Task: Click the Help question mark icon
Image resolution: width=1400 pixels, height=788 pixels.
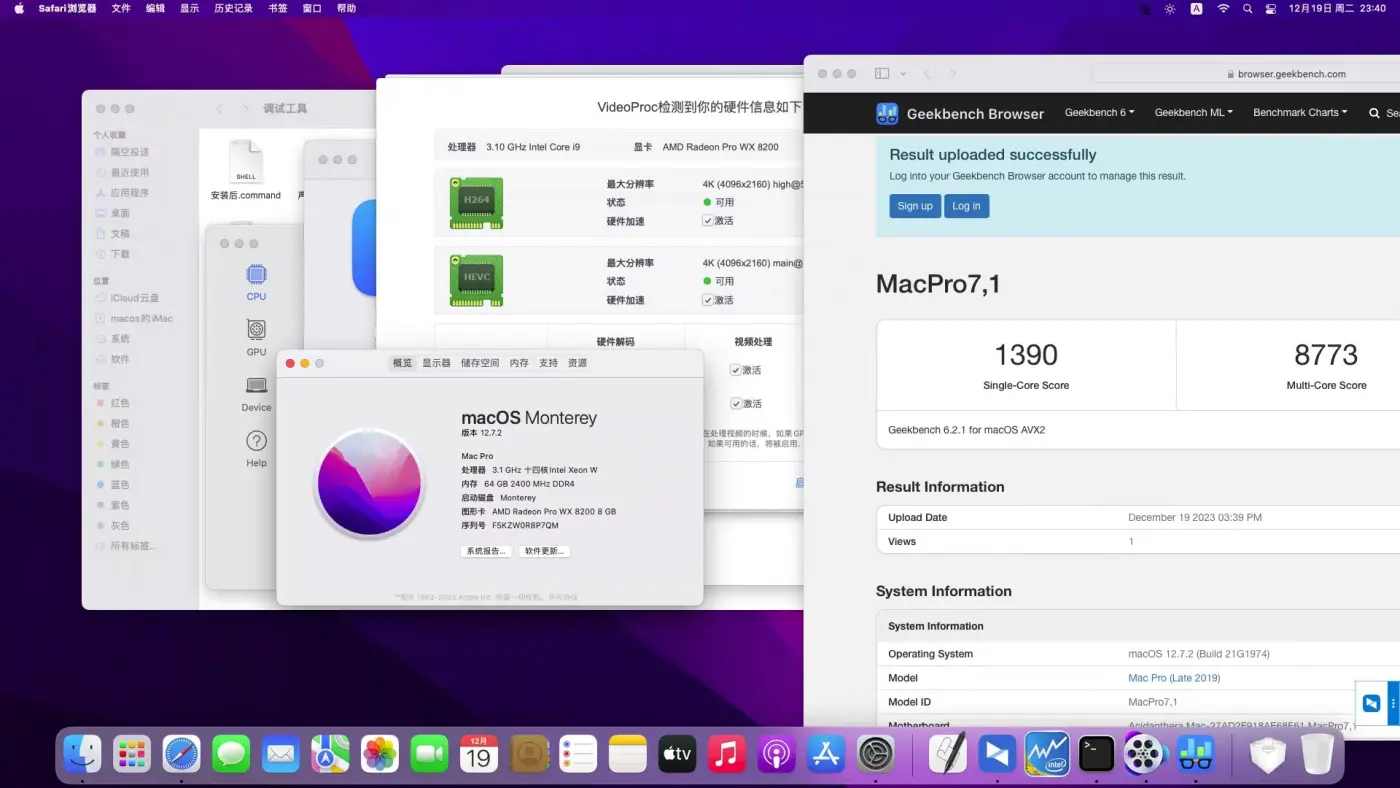Action: tap(256, 441)
